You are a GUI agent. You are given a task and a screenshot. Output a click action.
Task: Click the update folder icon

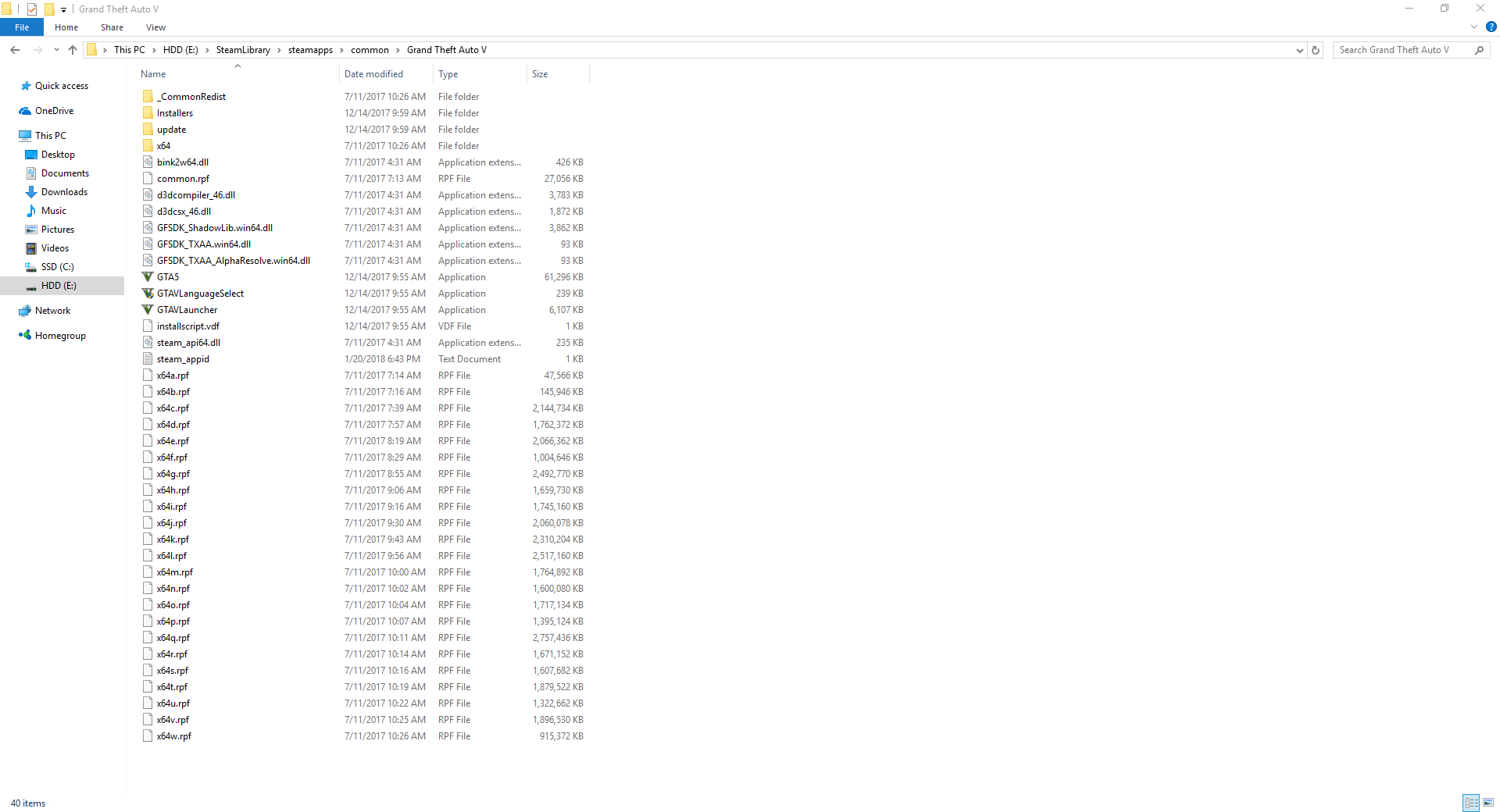[x=148, y=130]
